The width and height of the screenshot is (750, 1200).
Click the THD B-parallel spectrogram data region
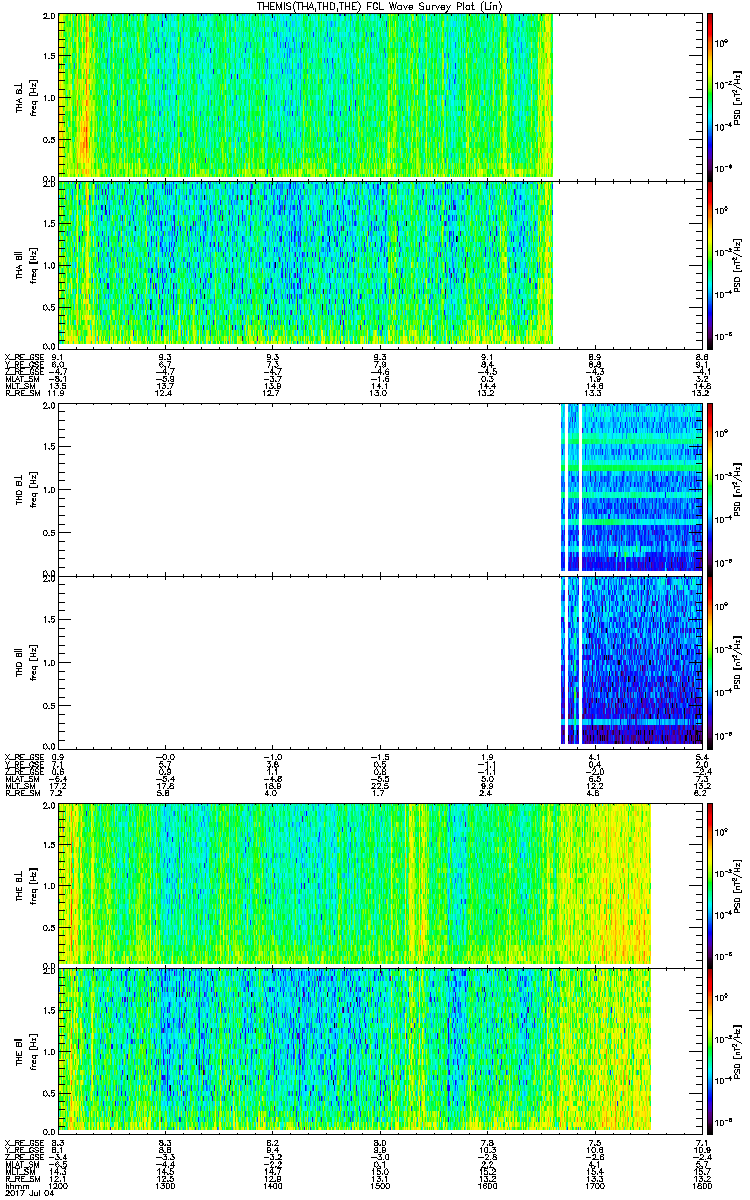pos(631,660)
